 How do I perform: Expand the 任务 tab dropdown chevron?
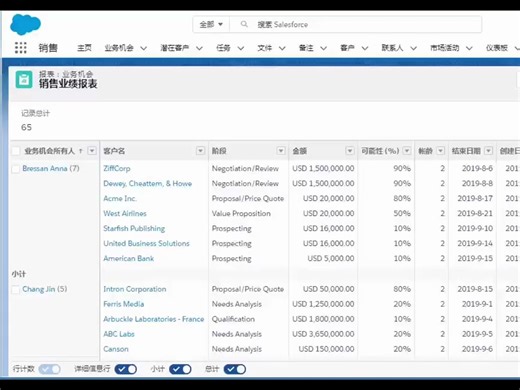(240, 48)
